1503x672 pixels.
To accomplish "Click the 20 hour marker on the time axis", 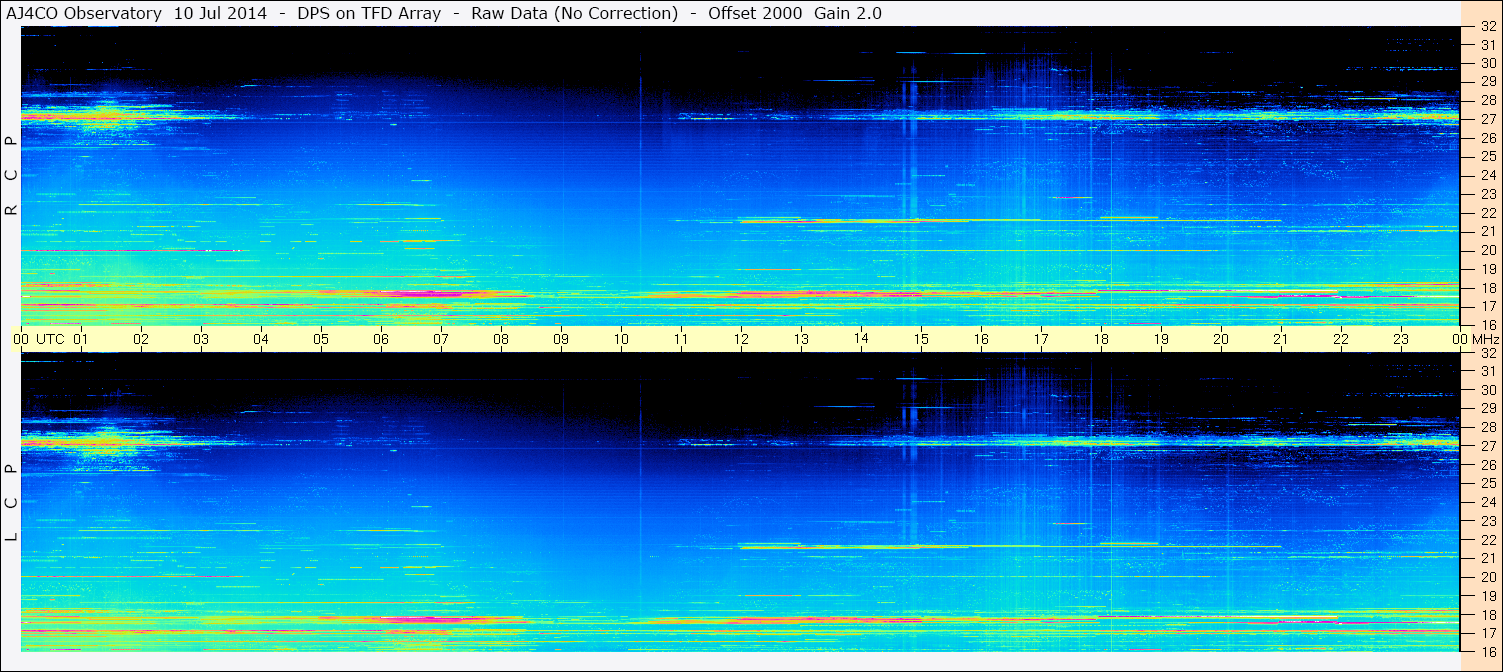I will click(x=1221, y=339).
